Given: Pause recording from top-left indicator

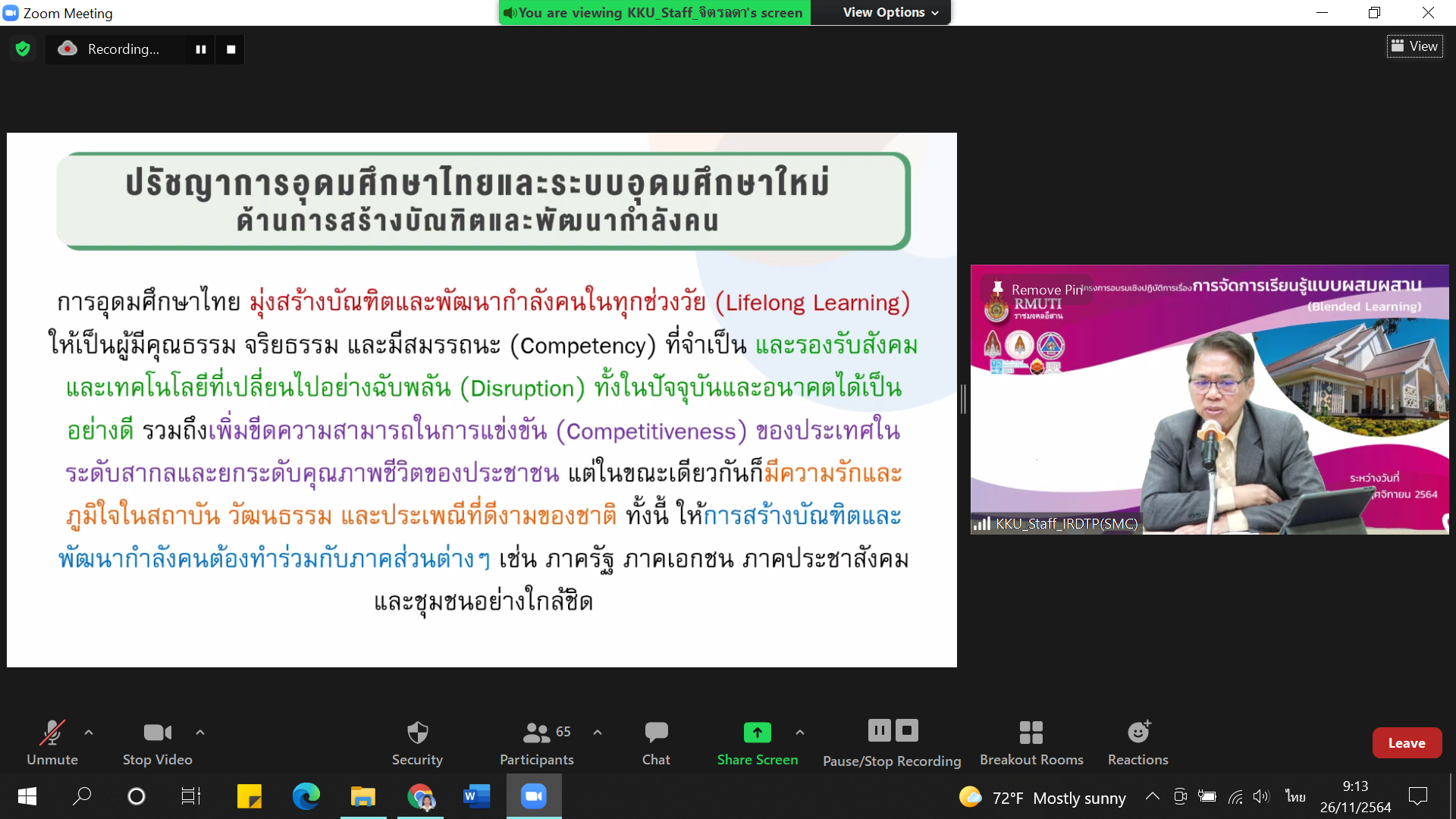Looking at the screenshot, I should [x=201, y=49].
